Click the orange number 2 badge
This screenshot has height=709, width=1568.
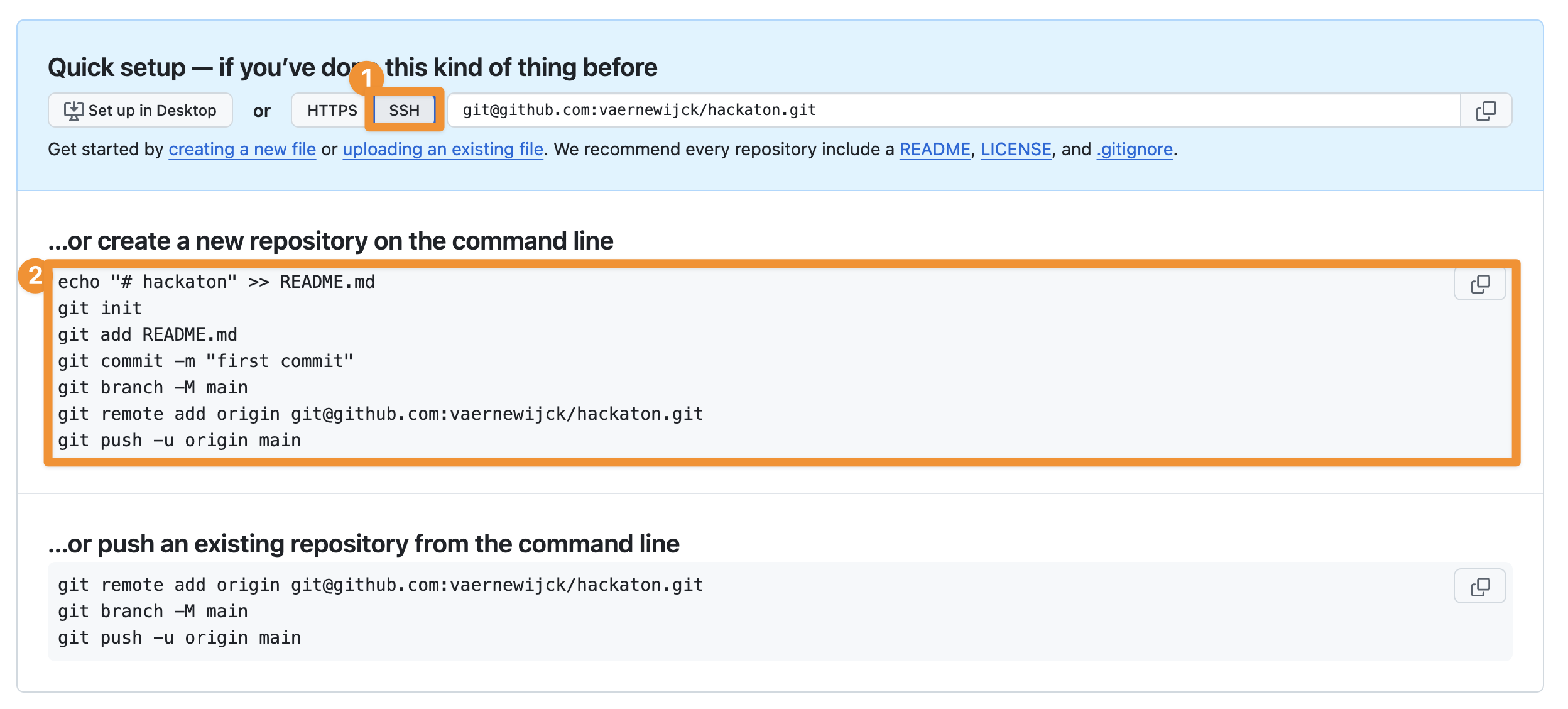click(x=35, y=275)
